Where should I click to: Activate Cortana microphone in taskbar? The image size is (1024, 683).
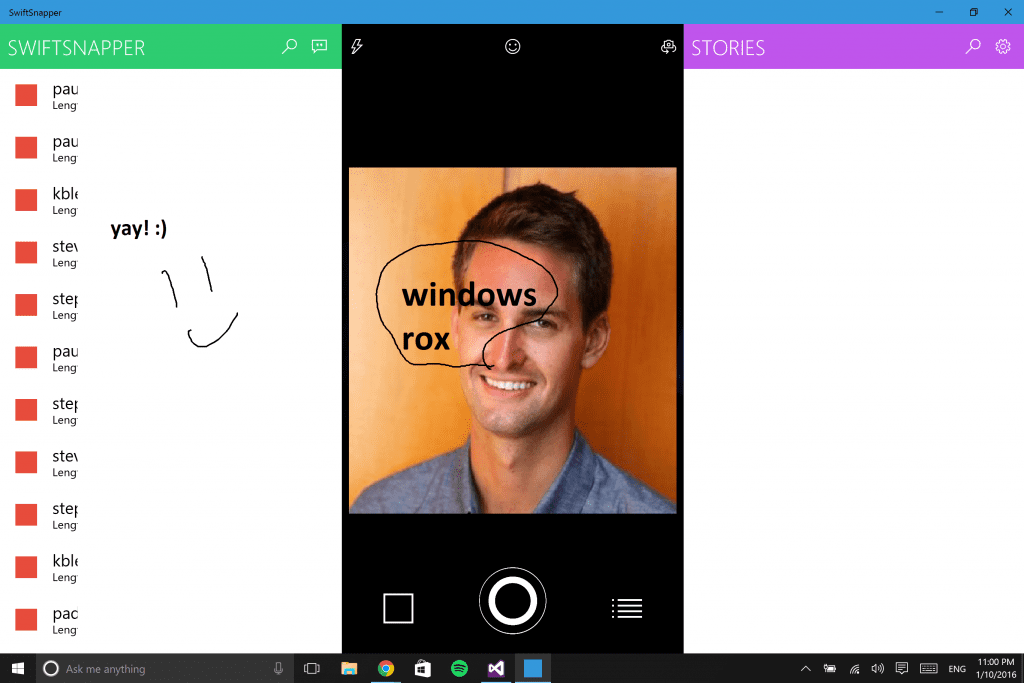click(278, 669)
